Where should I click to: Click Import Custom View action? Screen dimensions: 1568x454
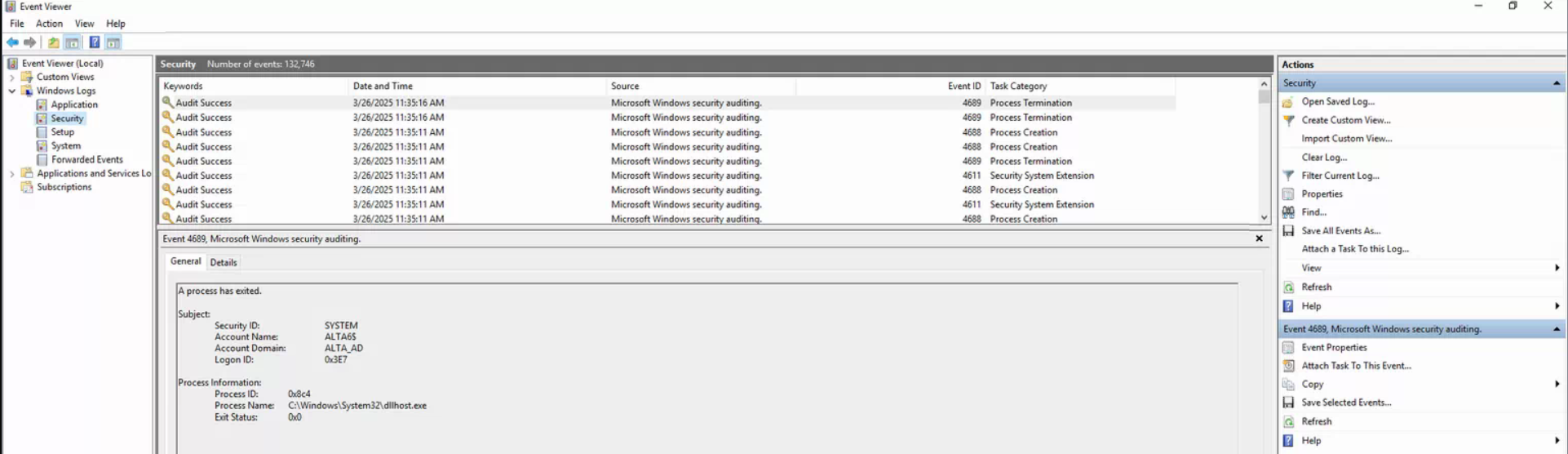[1346, 139]
